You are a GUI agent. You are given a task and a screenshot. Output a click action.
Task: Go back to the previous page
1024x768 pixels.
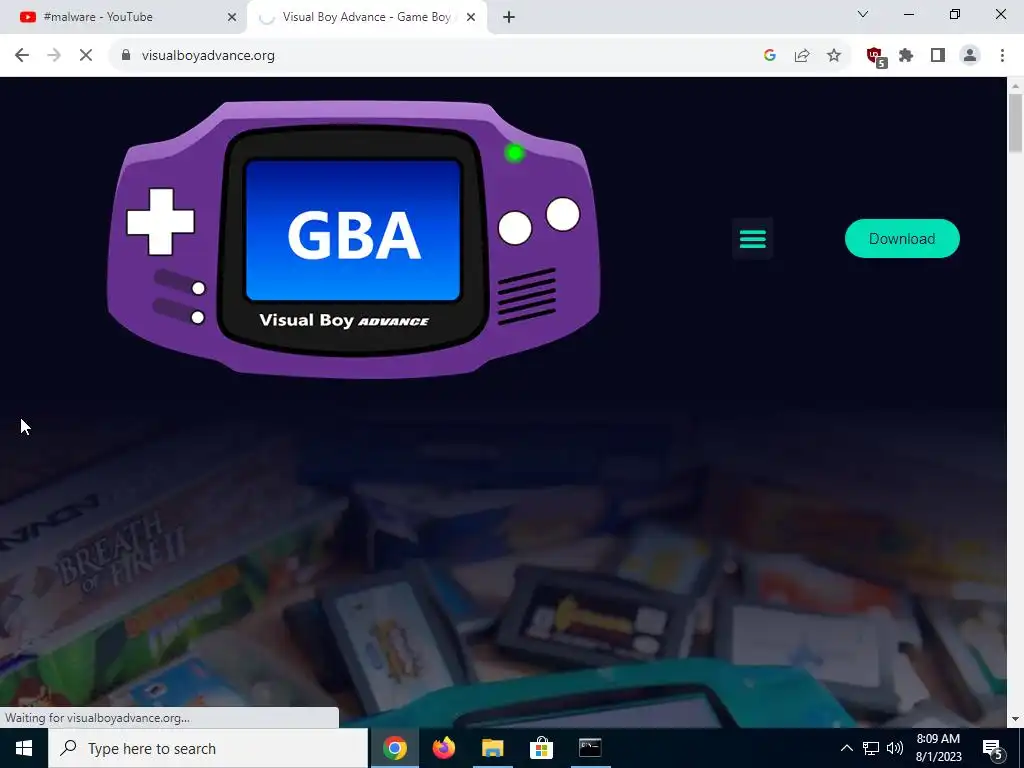(x=22, y=56)
